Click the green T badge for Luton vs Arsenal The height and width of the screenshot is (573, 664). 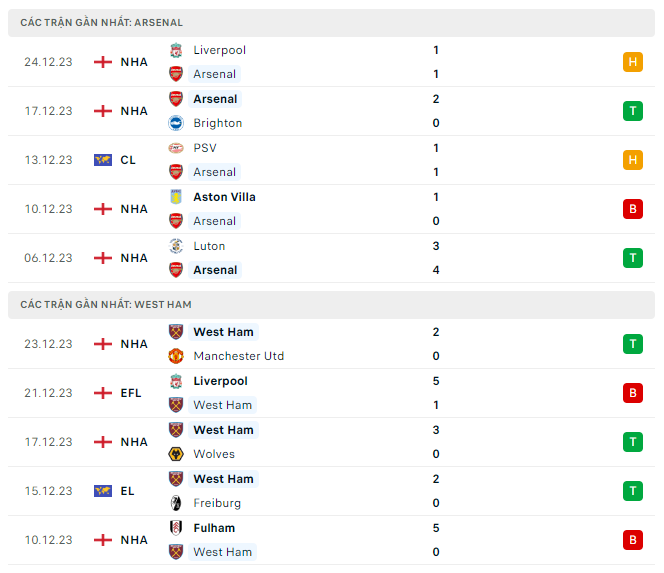[632, 258]
